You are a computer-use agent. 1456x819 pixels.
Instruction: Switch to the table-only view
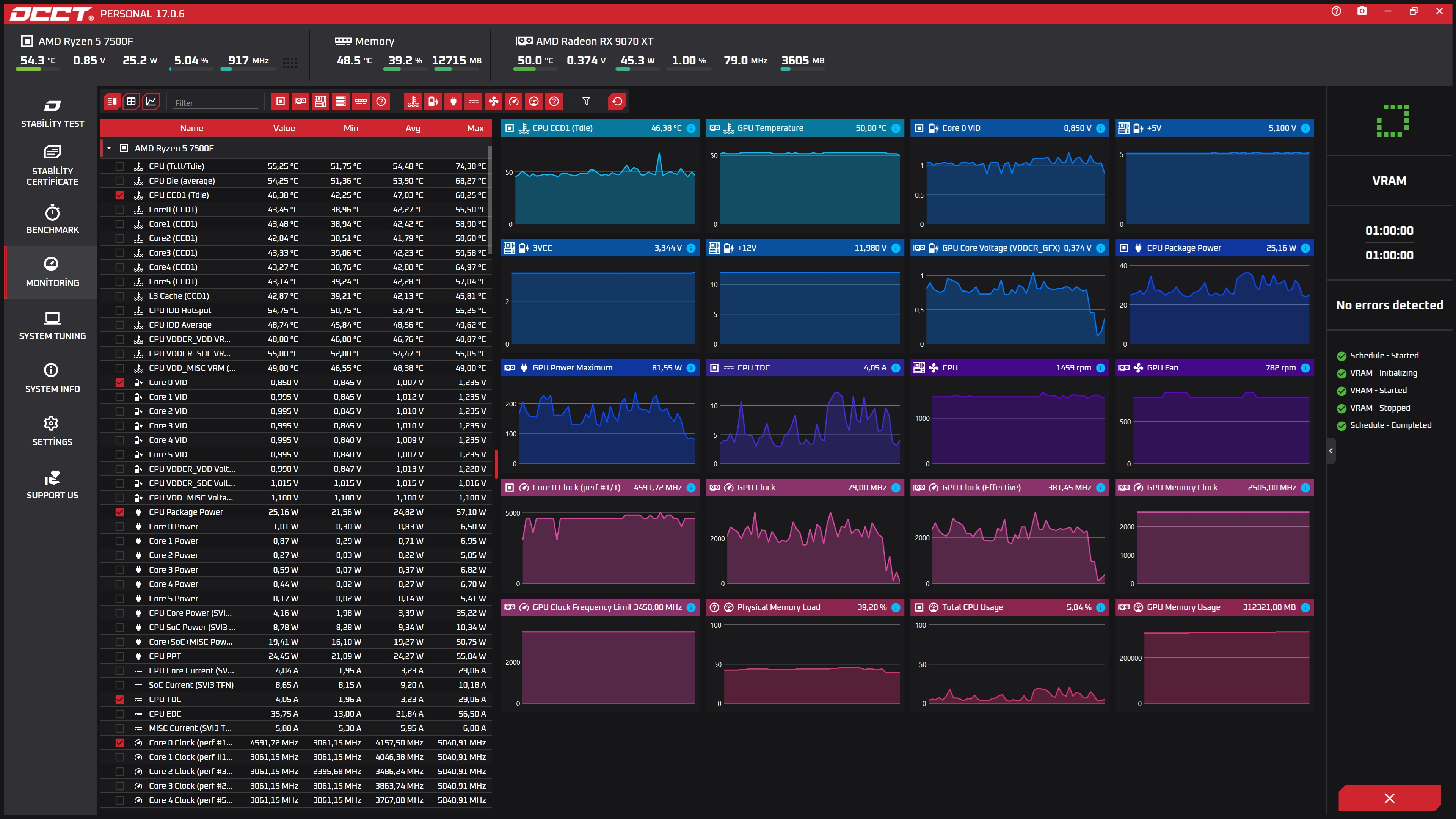click(x=131, y=102)
